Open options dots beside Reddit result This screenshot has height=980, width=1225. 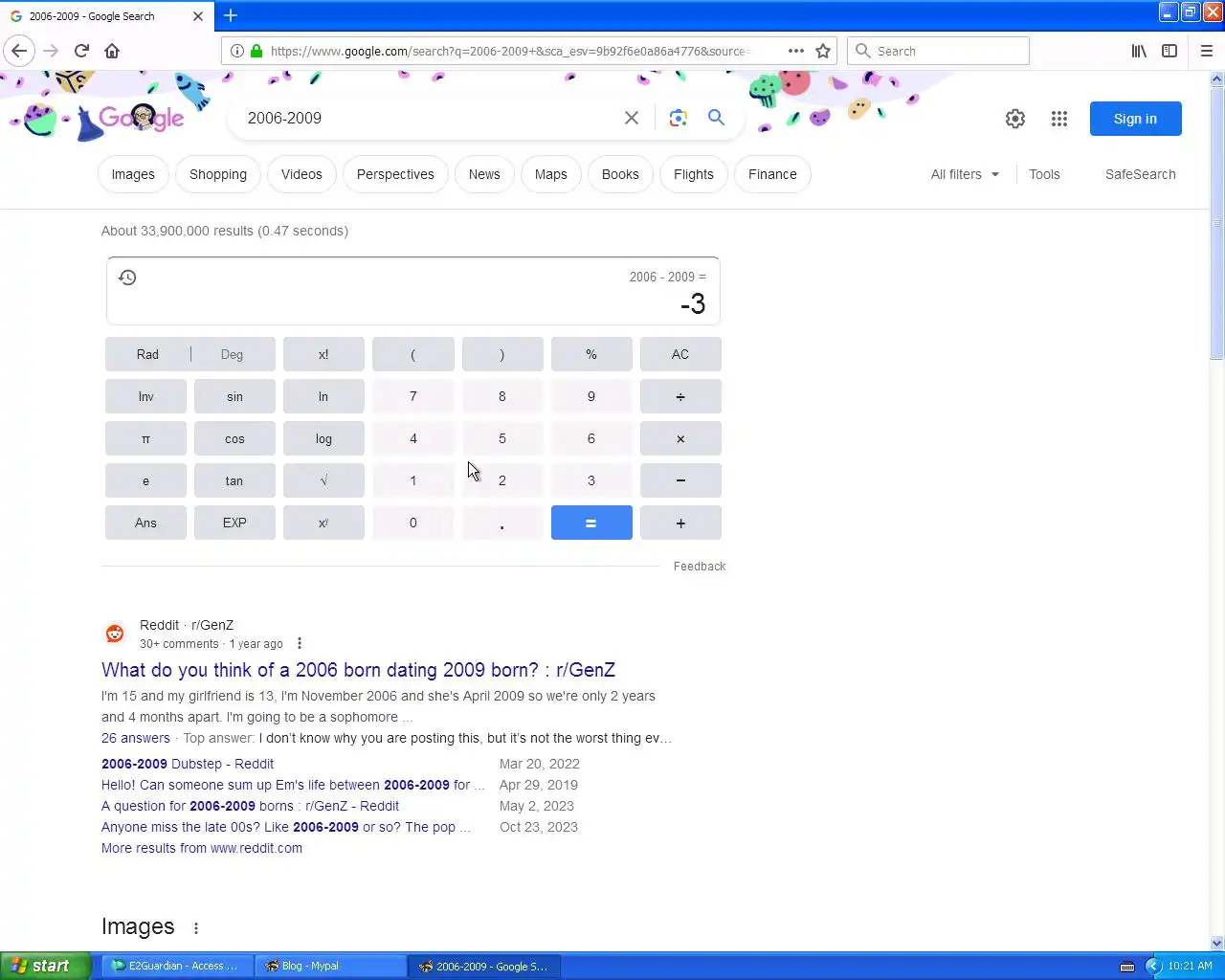[x=300, y=643]
